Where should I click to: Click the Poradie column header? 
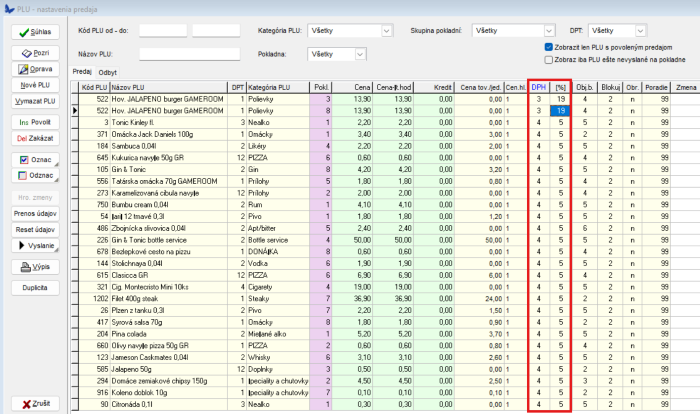[656, 87]
